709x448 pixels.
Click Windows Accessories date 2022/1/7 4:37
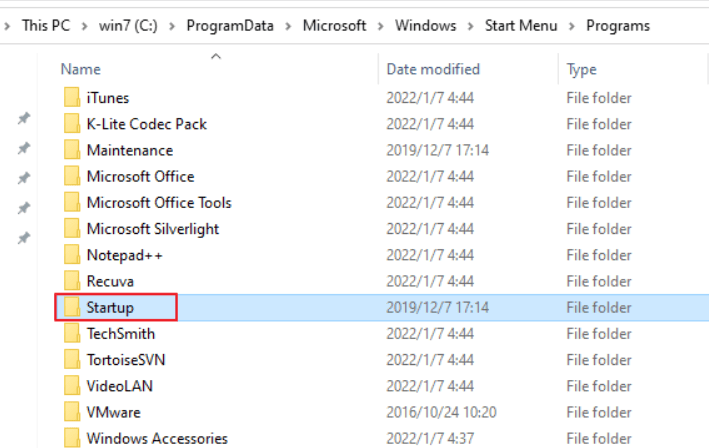[x=430, y=439]
